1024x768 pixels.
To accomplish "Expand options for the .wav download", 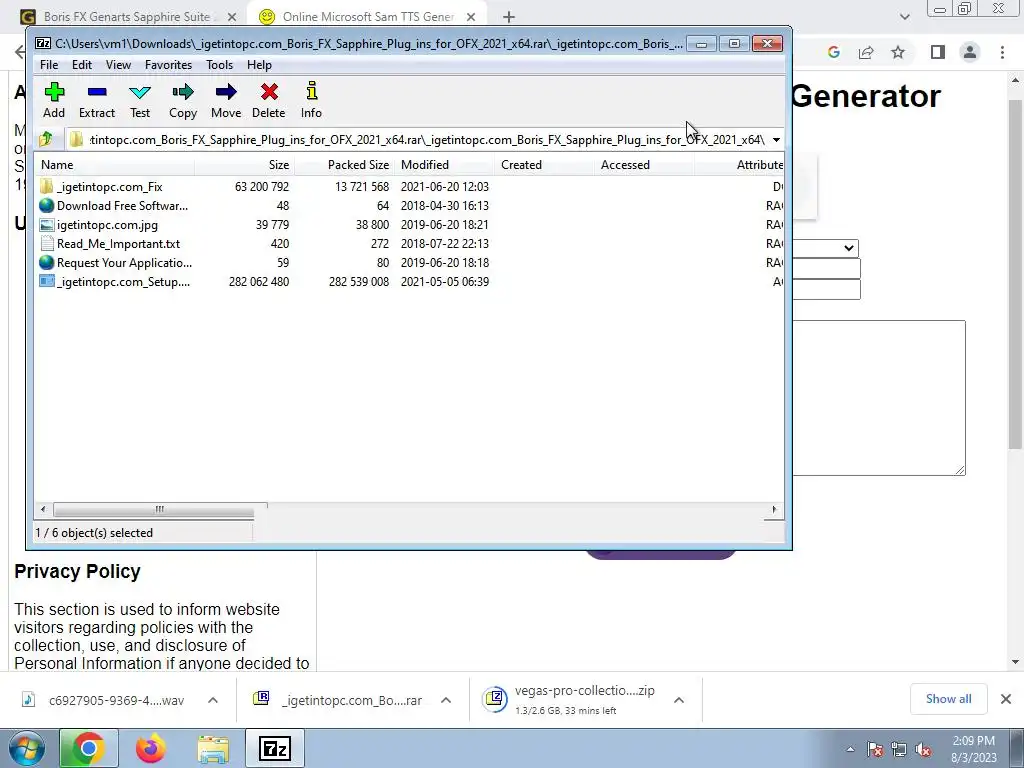I will tap(213, 700).
